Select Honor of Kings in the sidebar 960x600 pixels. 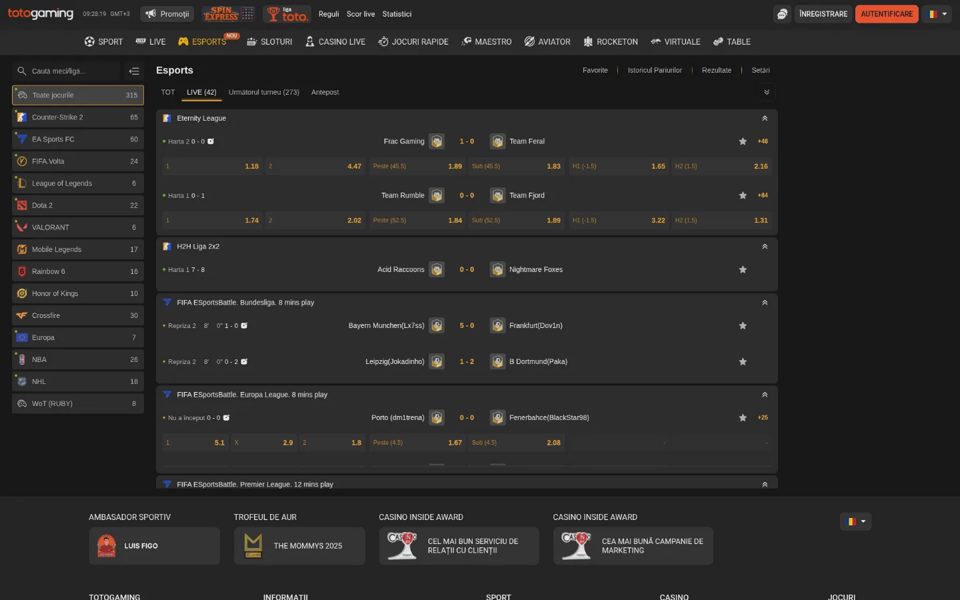78,293
